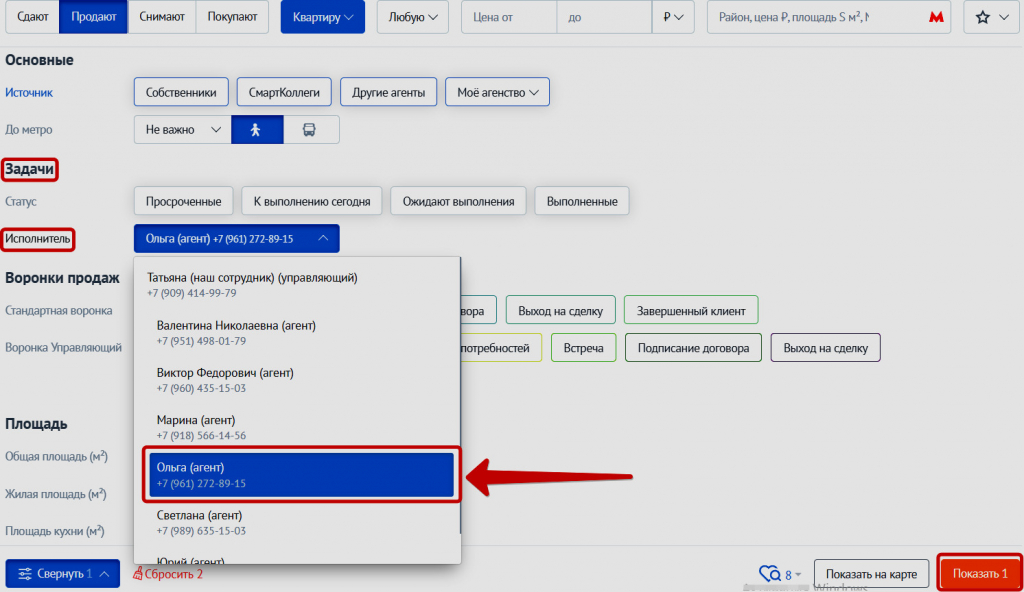Open the Любую dropdown
Screen dimensions: 1024x592
[x=413, y=17]
